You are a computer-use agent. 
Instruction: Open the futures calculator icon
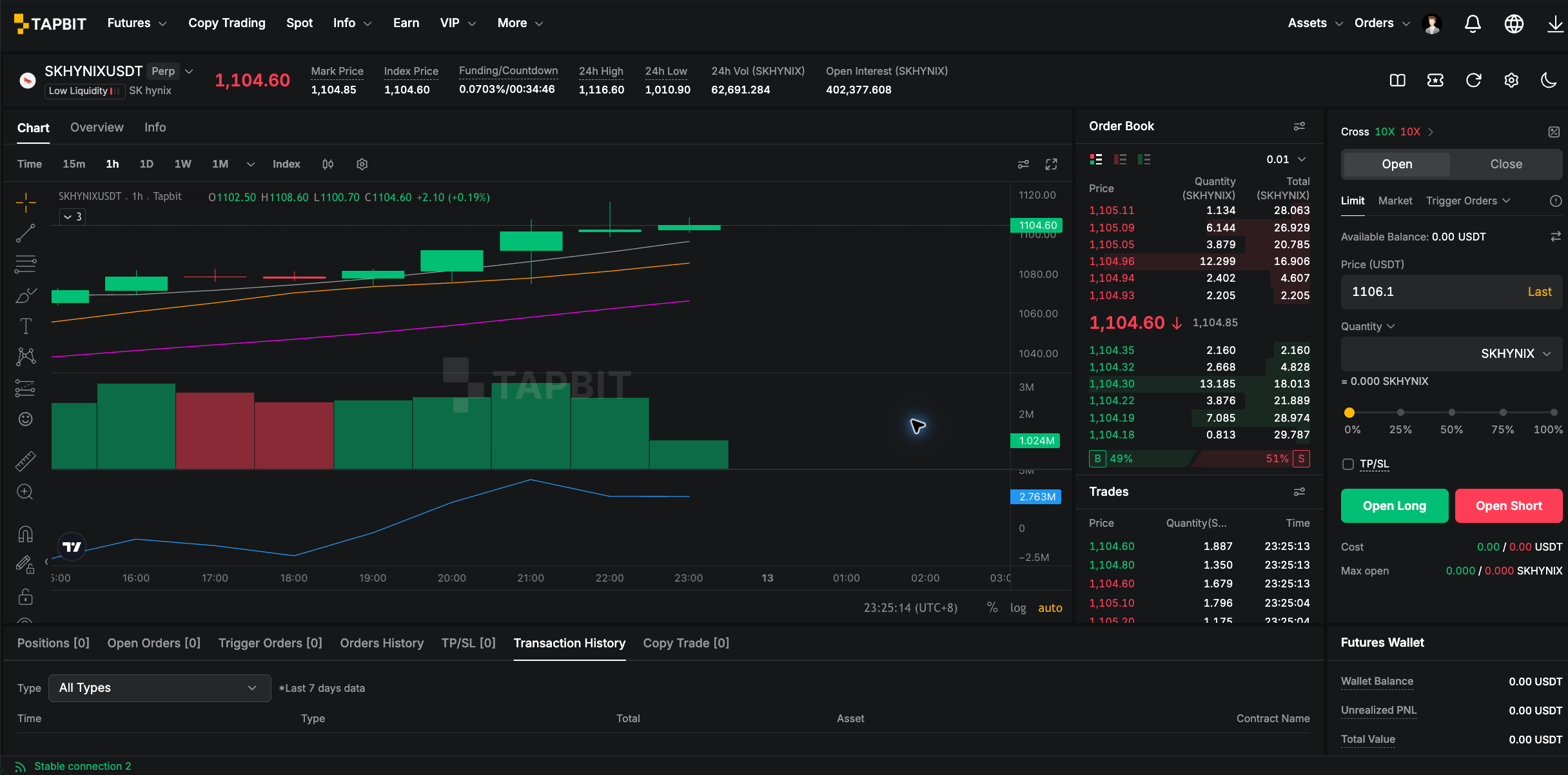tap(1554, 132)
